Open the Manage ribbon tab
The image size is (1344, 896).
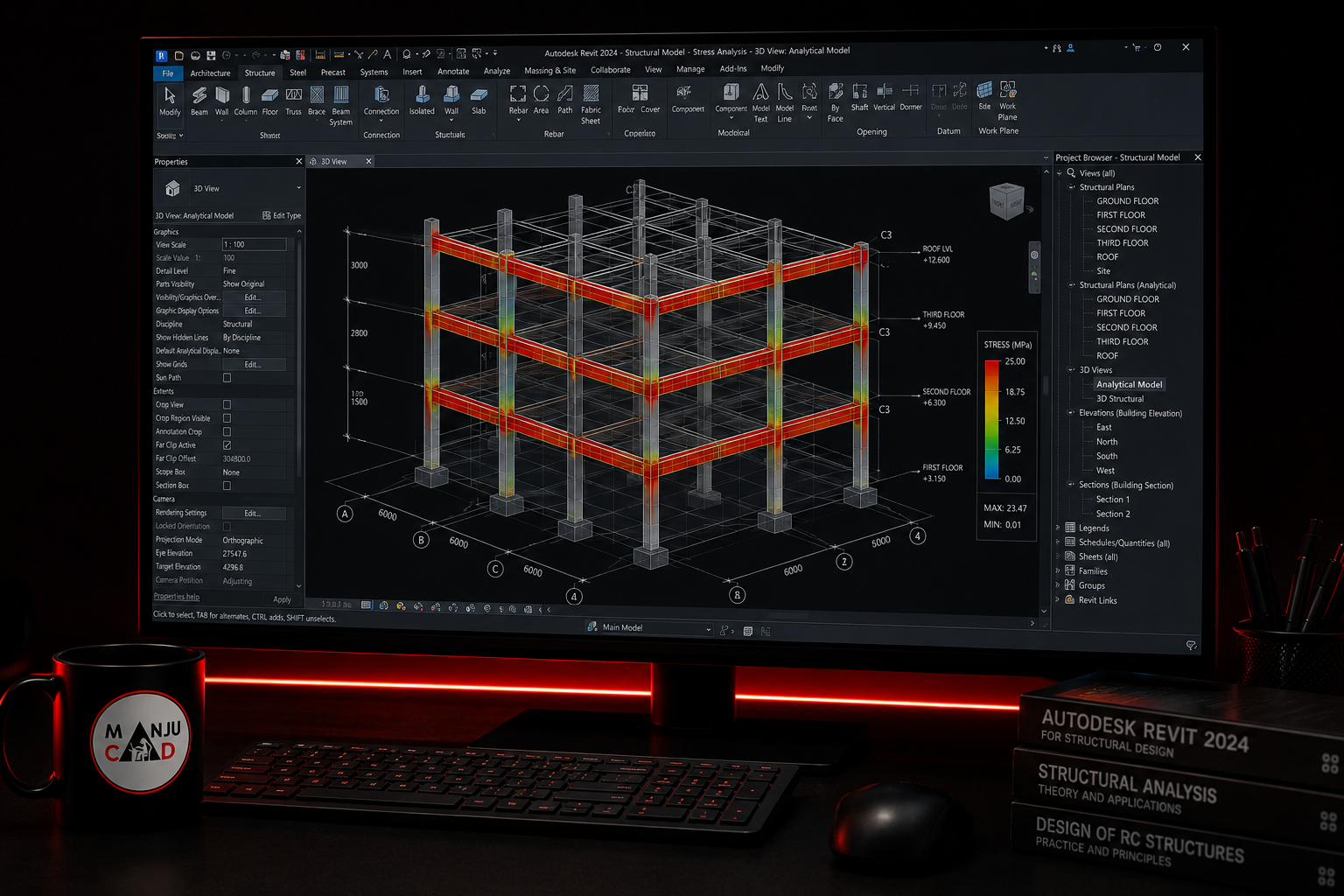[x=690, y=69]
